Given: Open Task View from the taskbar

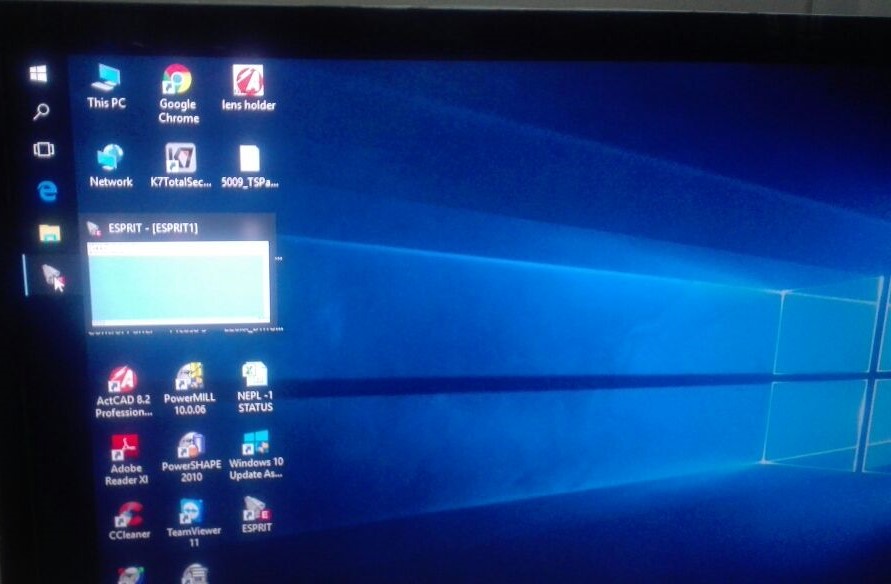Looking at the screenshot, I should pyautogui.click(x=43, y=150).
